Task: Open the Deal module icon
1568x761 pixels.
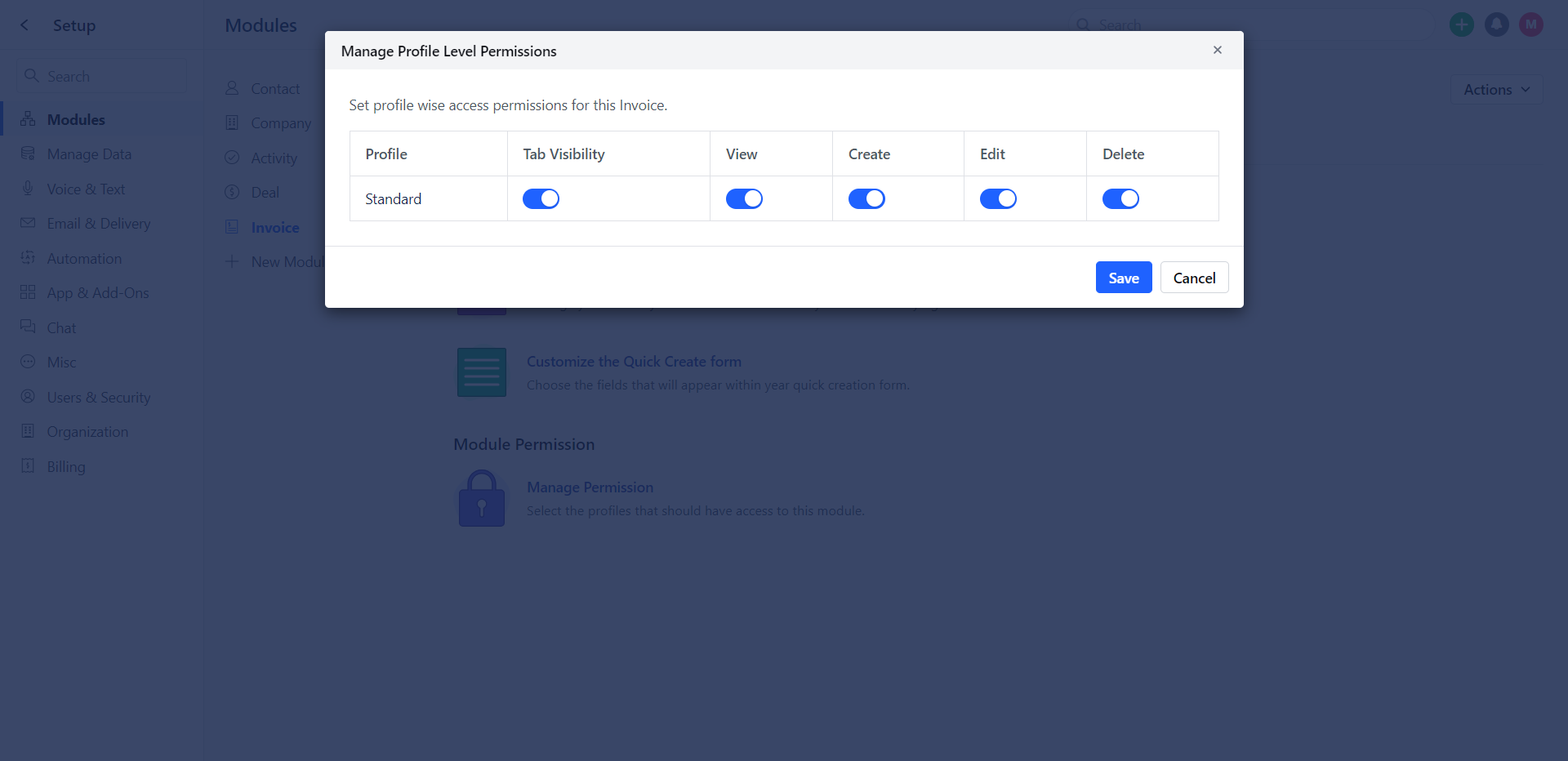Action: [x=232, y=192]
